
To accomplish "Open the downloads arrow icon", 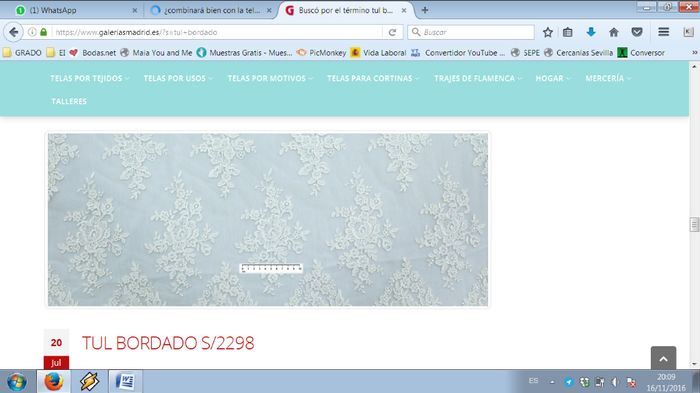I will click(x=591, y=32).
